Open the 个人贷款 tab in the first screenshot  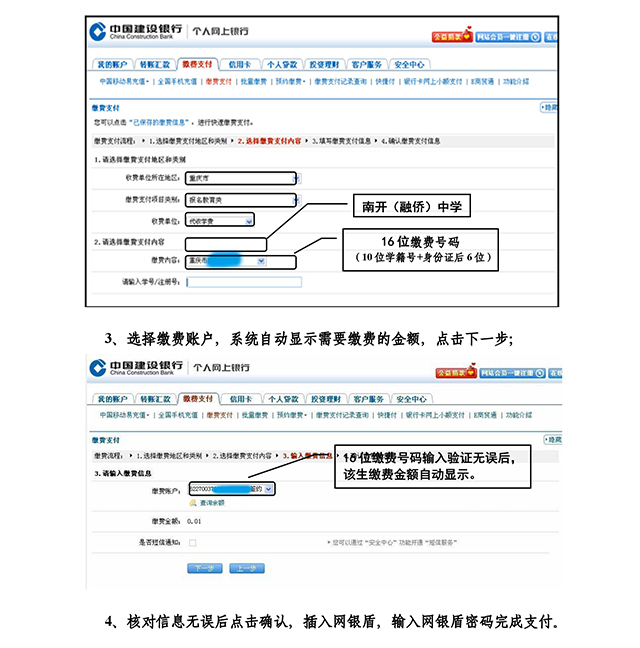pos(282,64)
